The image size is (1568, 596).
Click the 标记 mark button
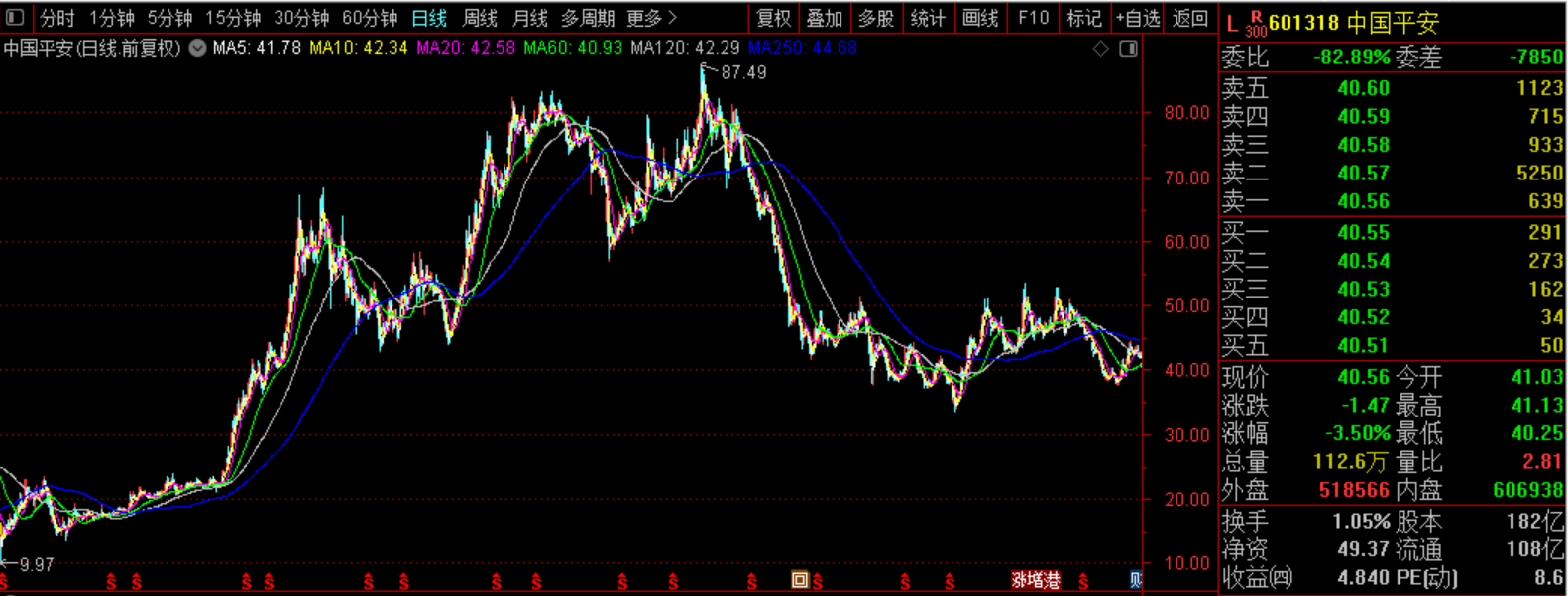tap(1084, 18)
